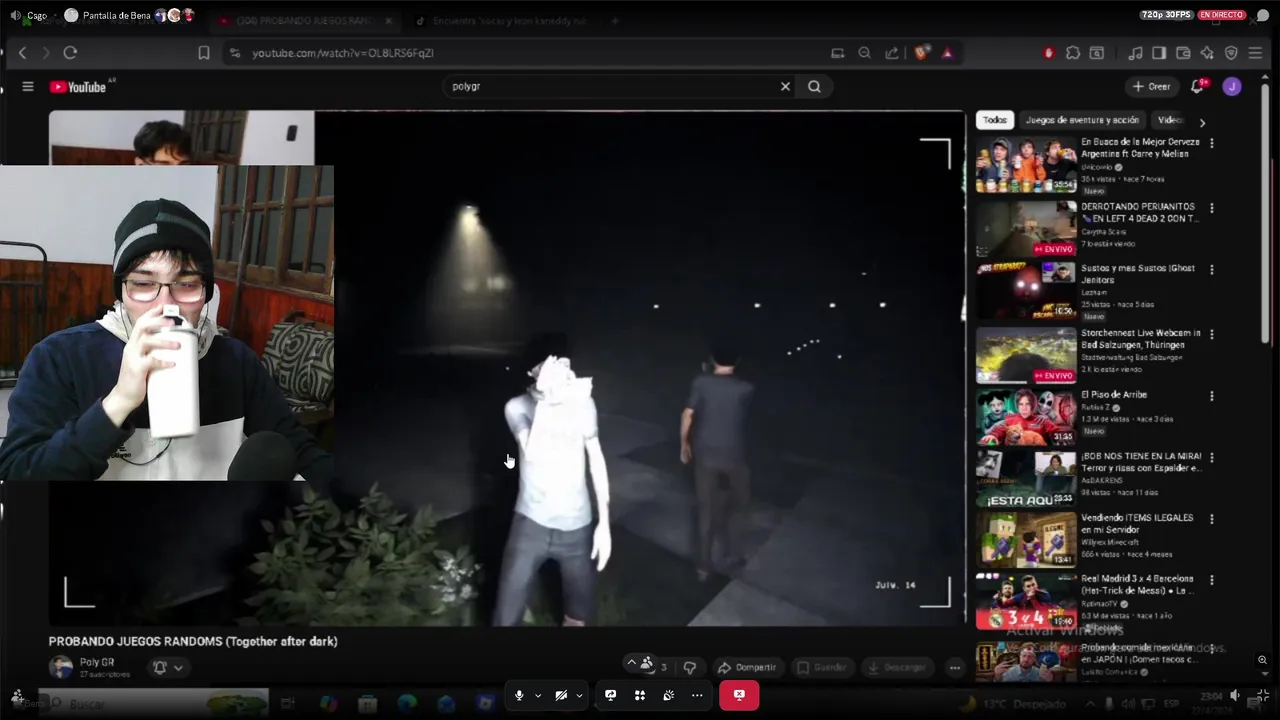
Task: Select the 'Pantalla de Bena' stream title
Action: (116, 15)
